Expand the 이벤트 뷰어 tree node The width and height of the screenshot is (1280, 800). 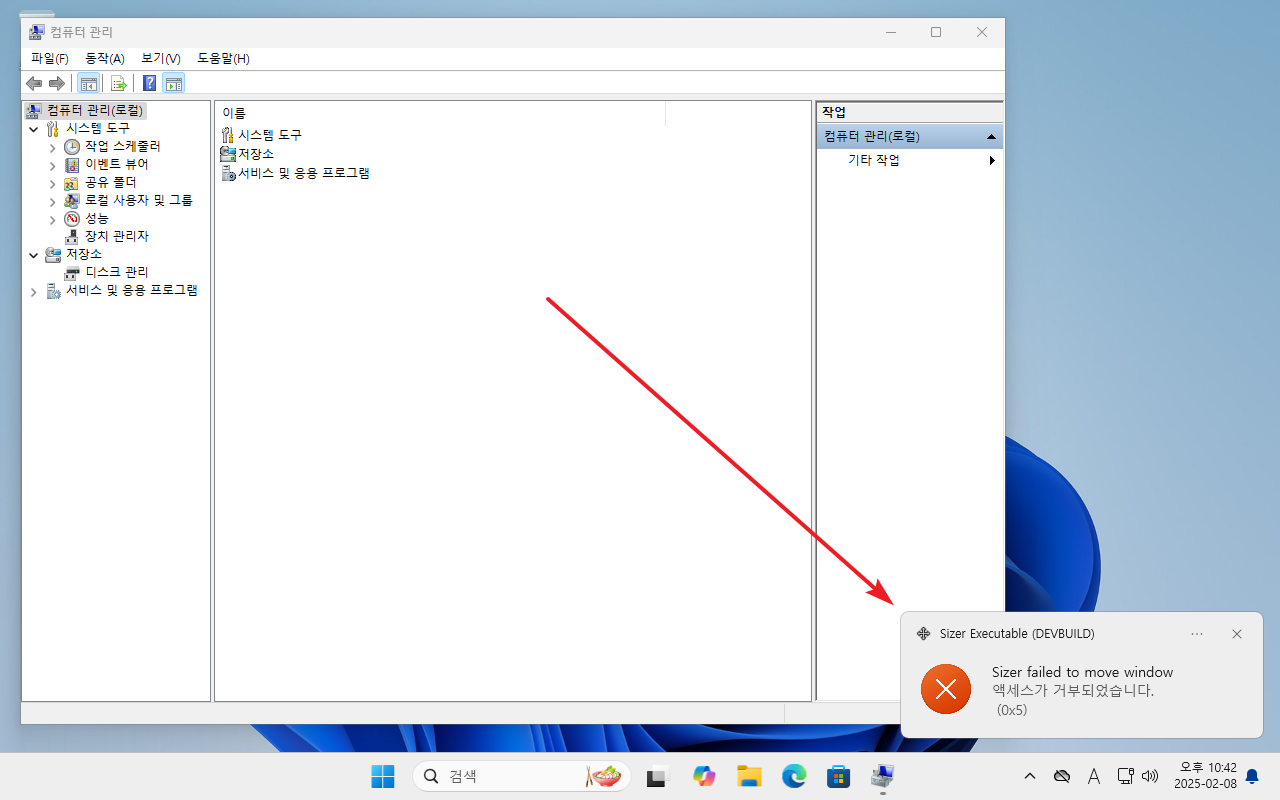pos(52,164)
